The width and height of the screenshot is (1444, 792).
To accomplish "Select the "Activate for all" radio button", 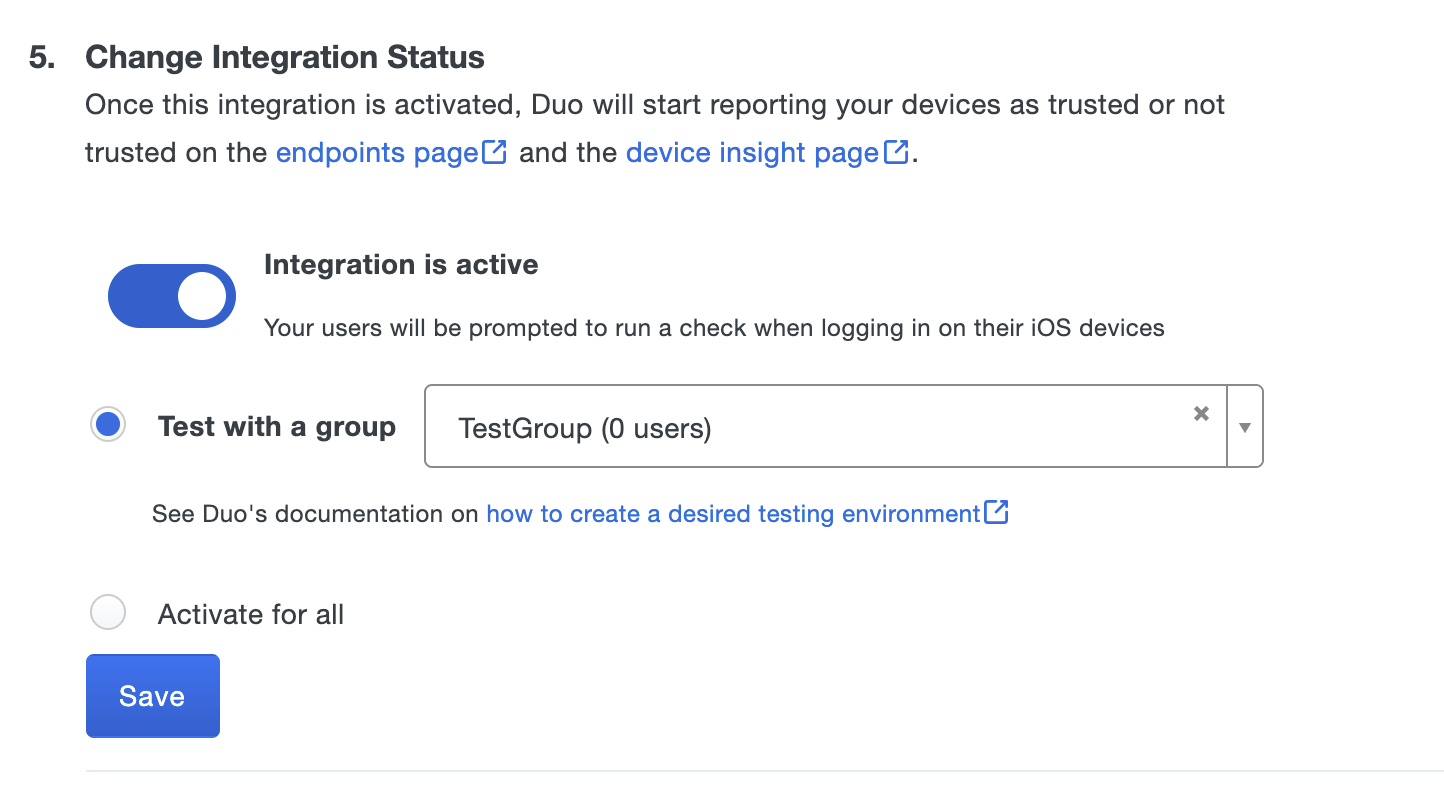I will [108, 613].
